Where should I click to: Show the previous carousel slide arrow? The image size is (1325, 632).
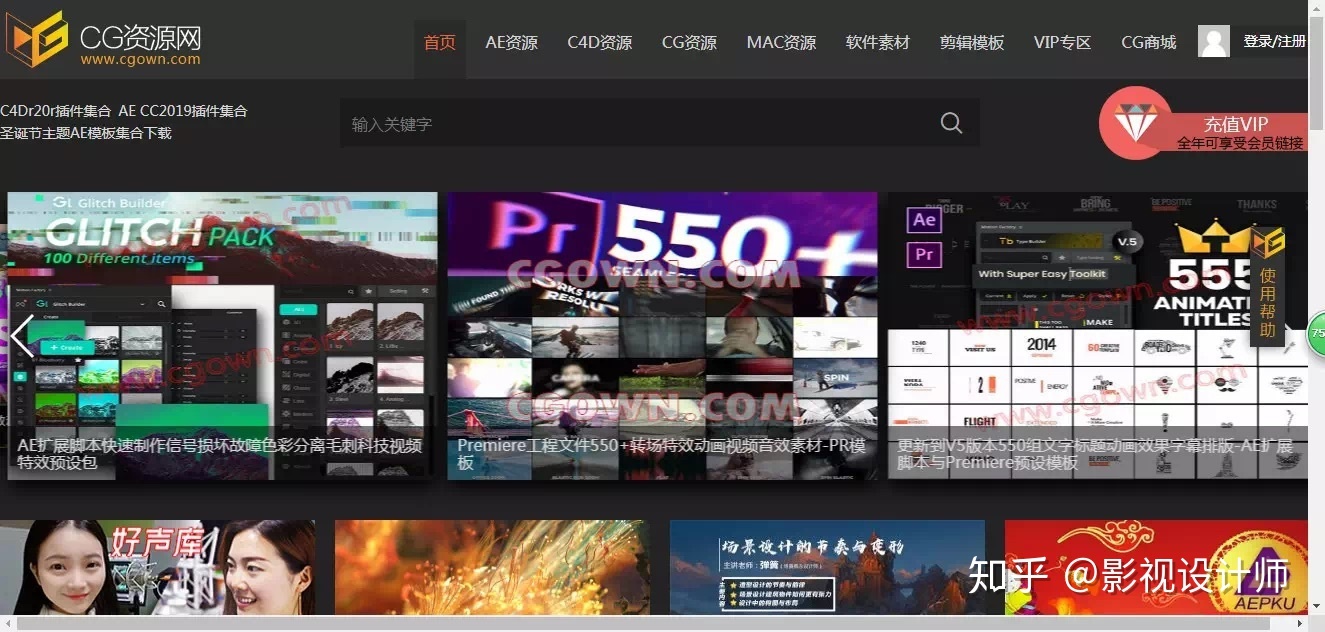click(22, 337)
